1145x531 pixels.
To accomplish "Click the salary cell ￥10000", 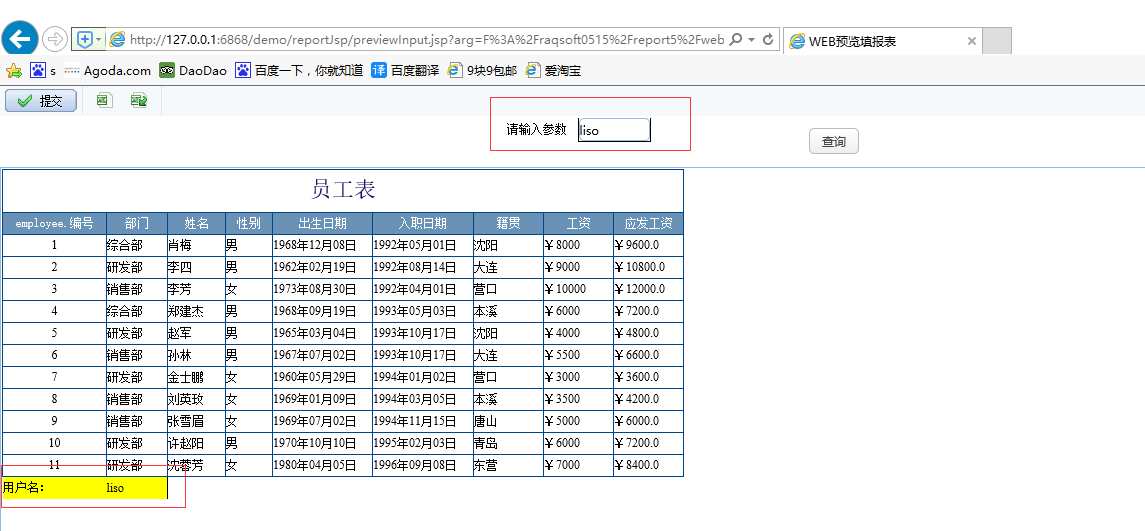I will click(x=578, y=289).
